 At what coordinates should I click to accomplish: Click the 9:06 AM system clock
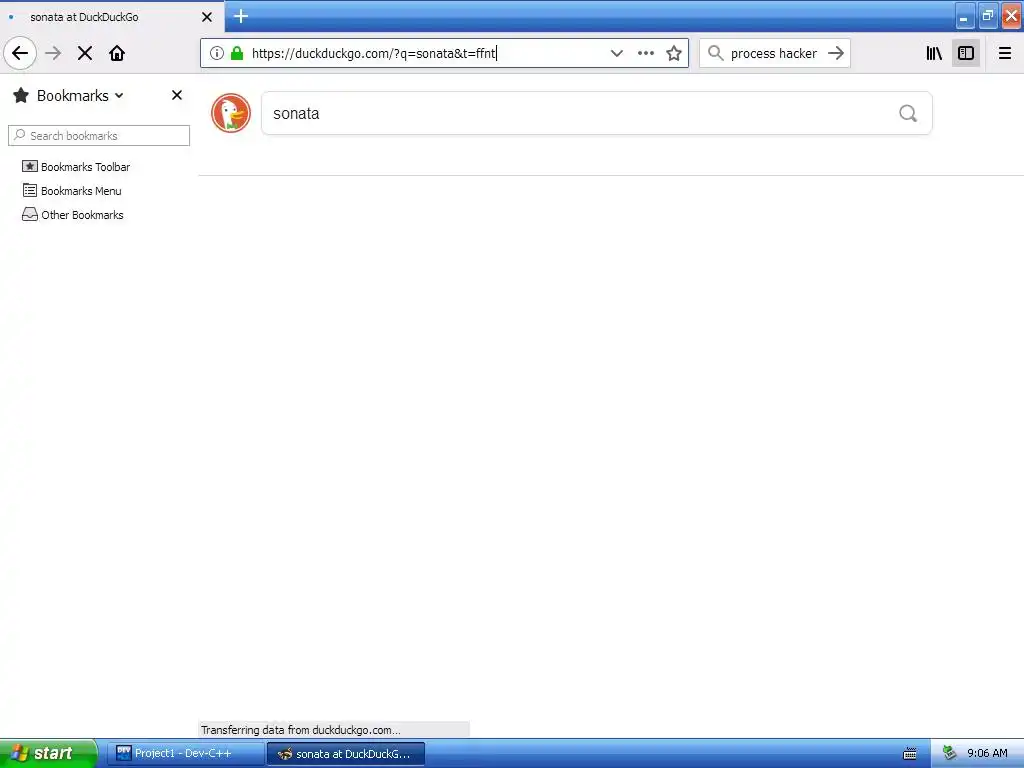point(987,754)
